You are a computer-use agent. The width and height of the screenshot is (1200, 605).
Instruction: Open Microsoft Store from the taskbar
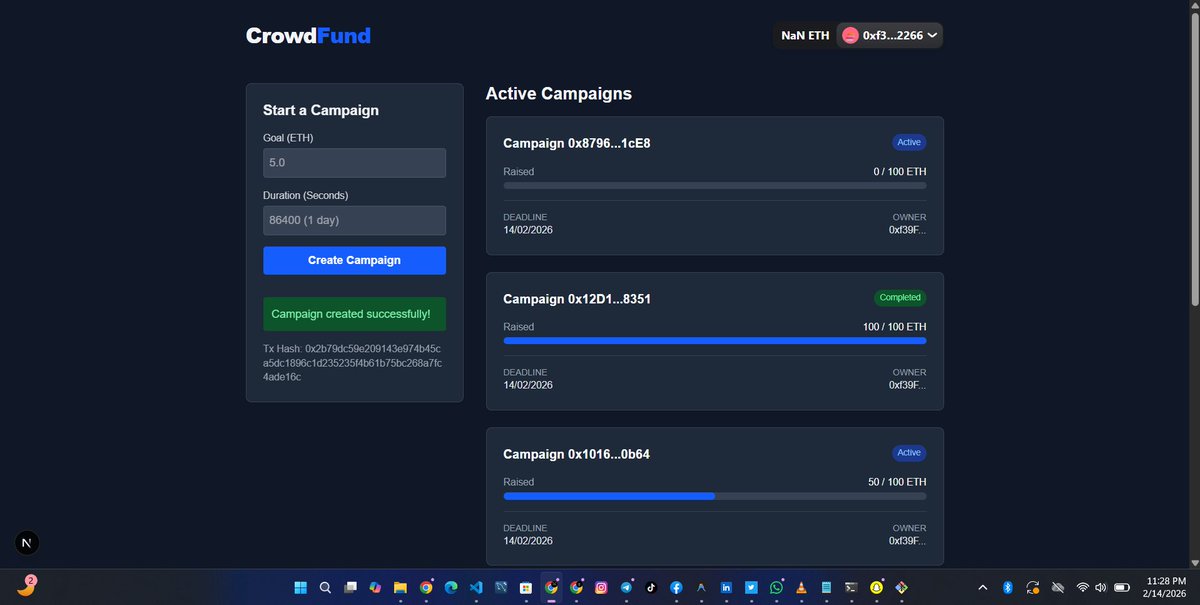(x=526, y=588)
